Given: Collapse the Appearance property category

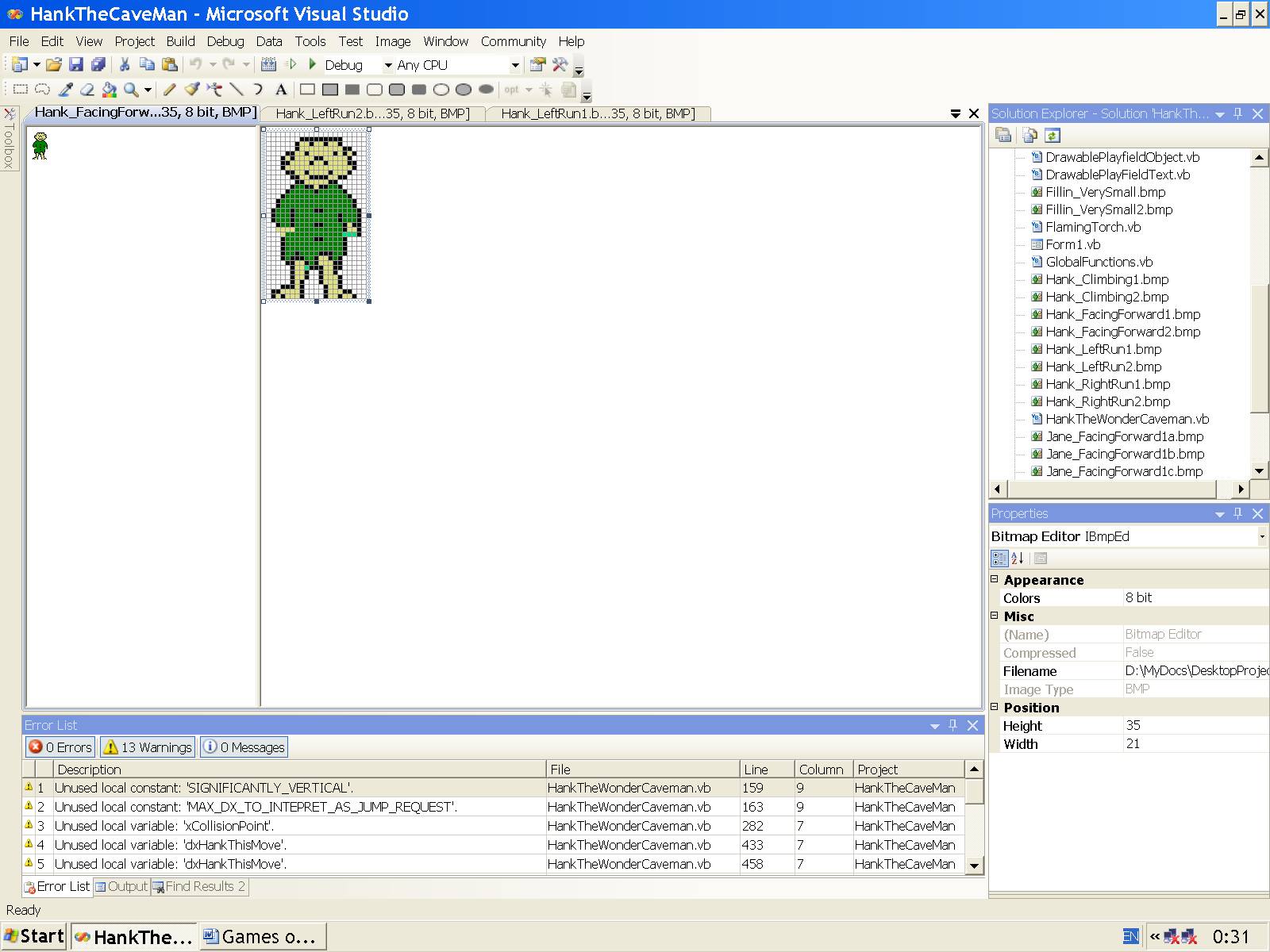Looking at the screenshot, I should [995, 579].
